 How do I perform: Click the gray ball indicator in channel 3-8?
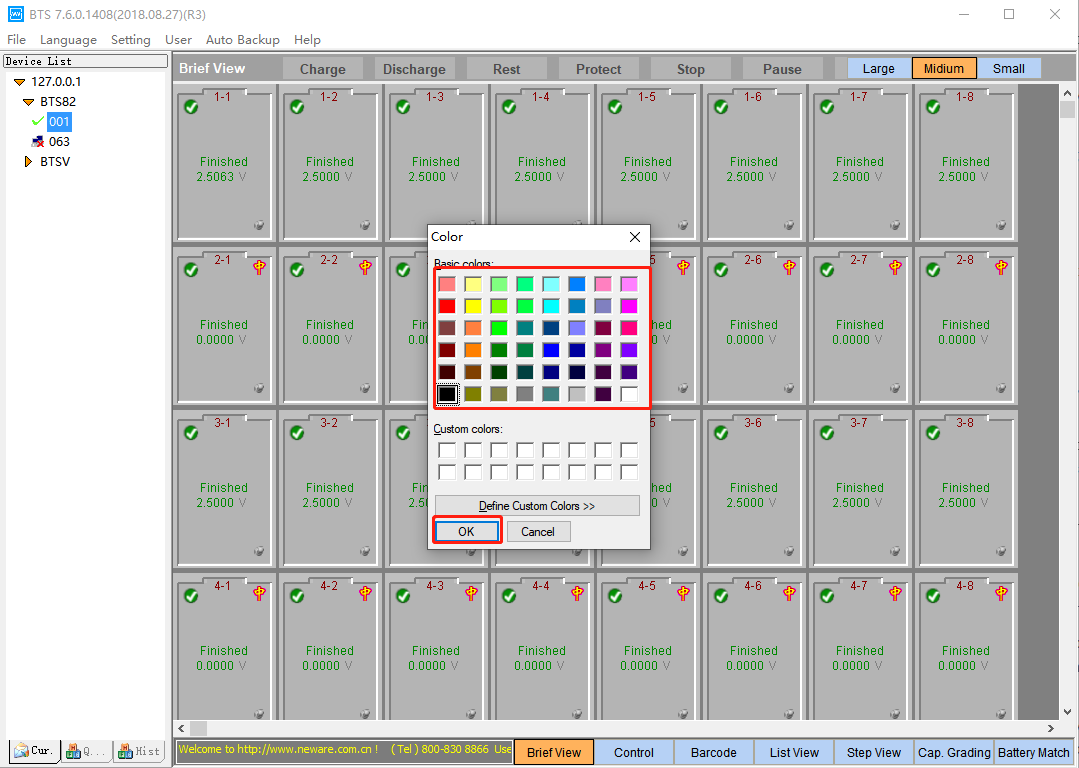1001,551
